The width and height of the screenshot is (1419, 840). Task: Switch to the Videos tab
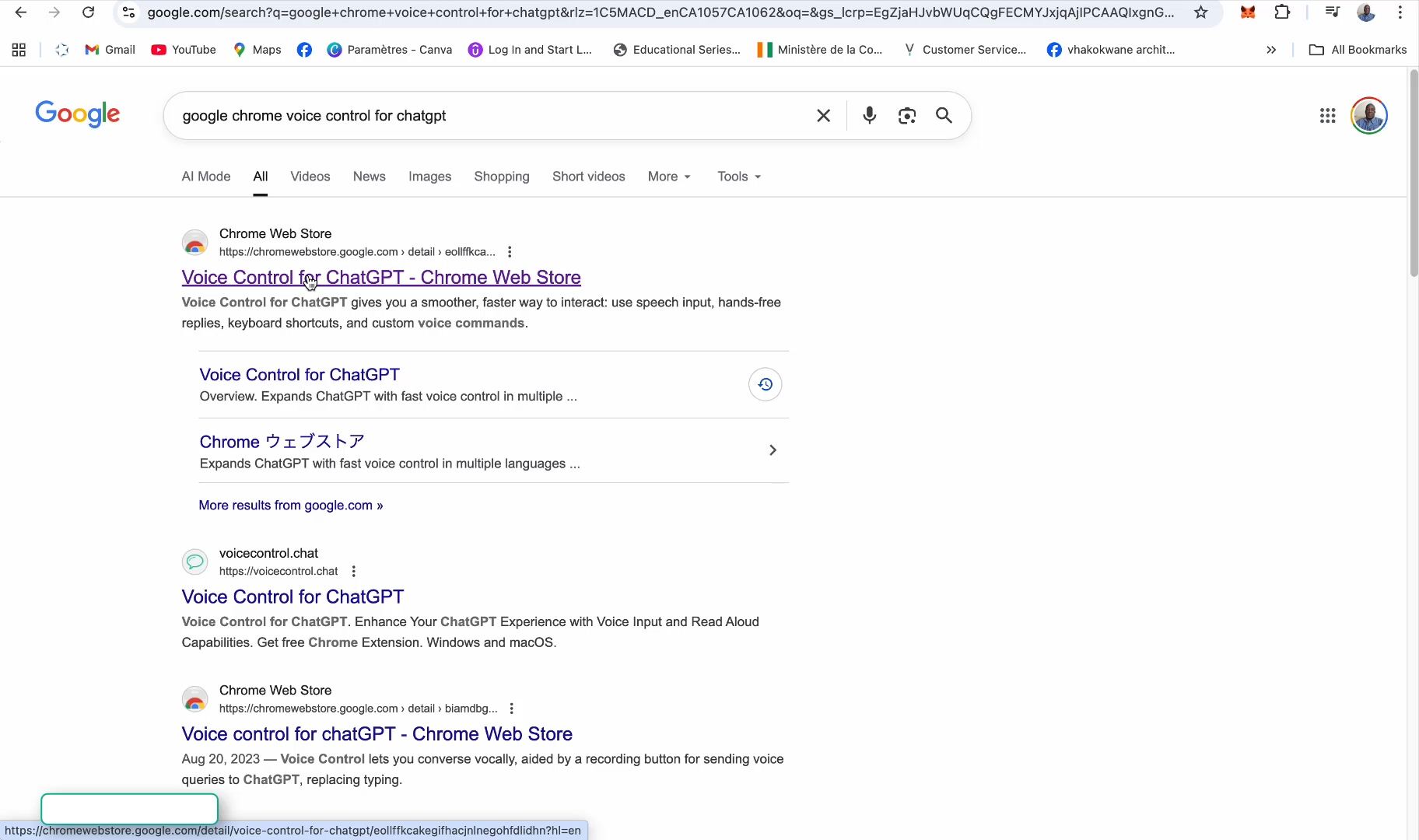tap(310, 177)
